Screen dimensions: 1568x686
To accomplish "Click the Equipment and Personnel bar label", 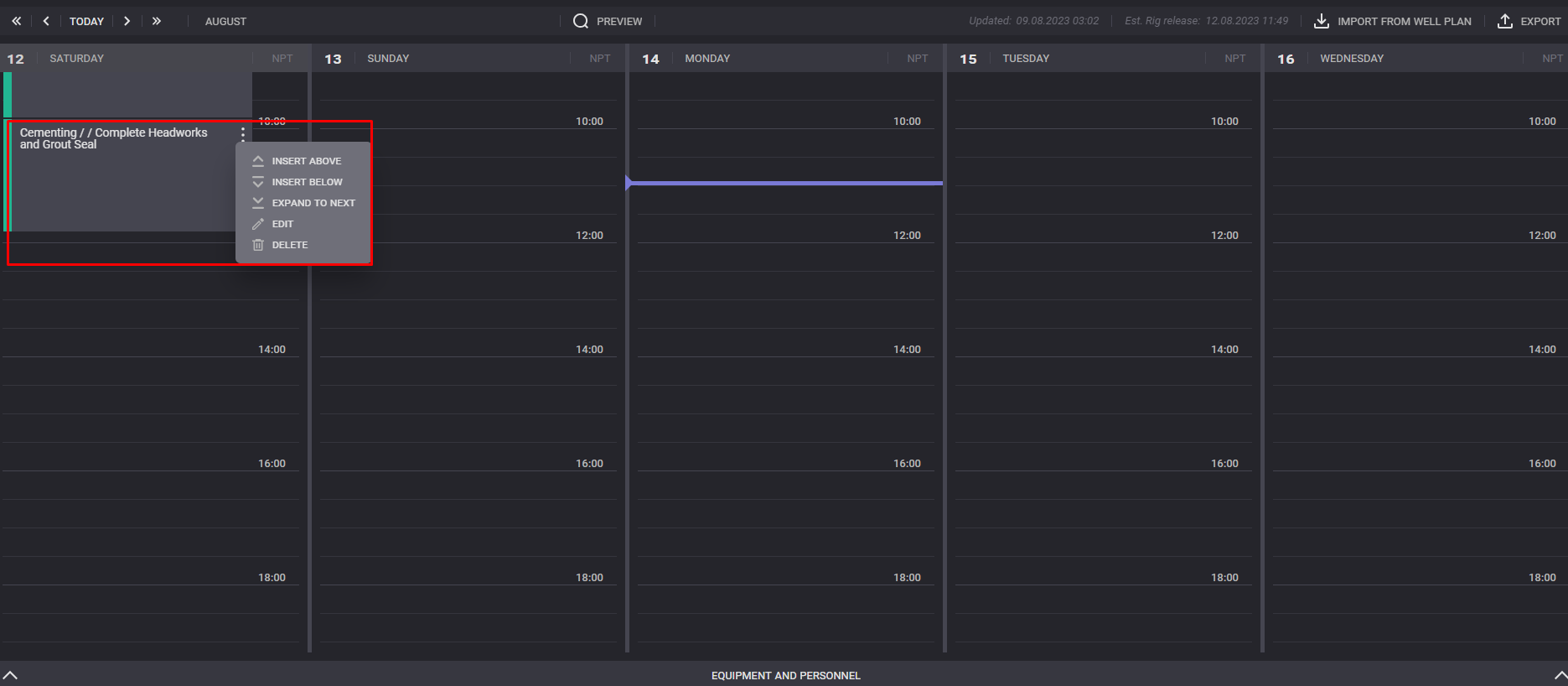I will [x=785, y=675].
